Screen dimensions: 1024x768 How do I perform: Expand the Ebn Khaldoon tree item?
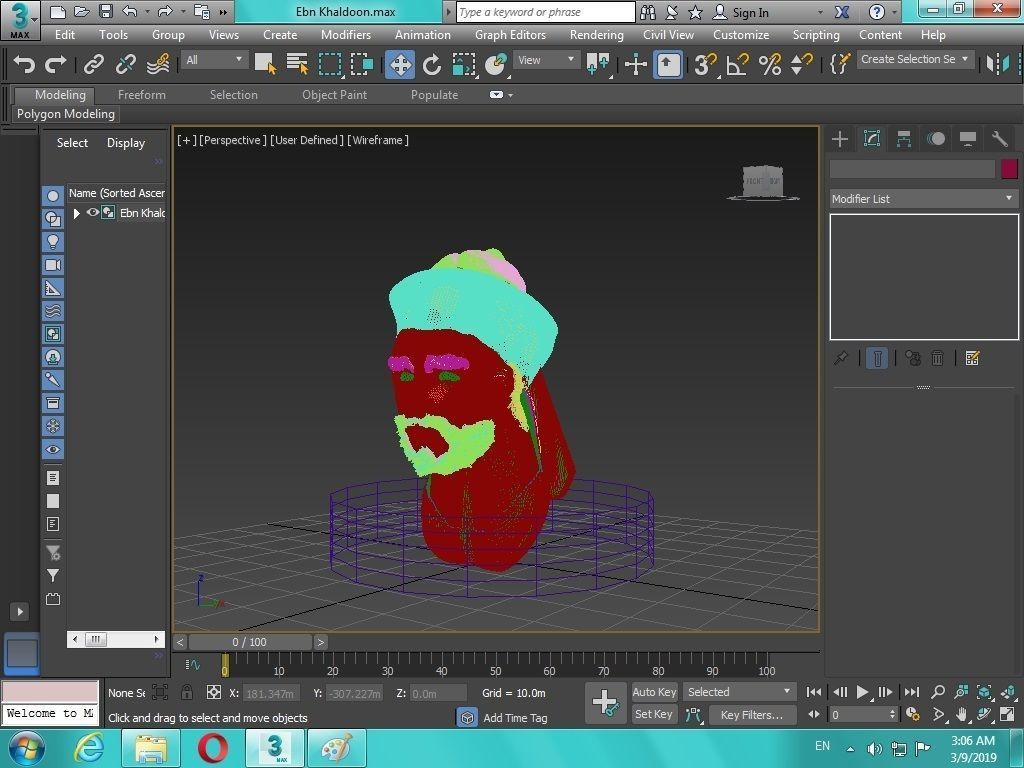pos(76,213)
